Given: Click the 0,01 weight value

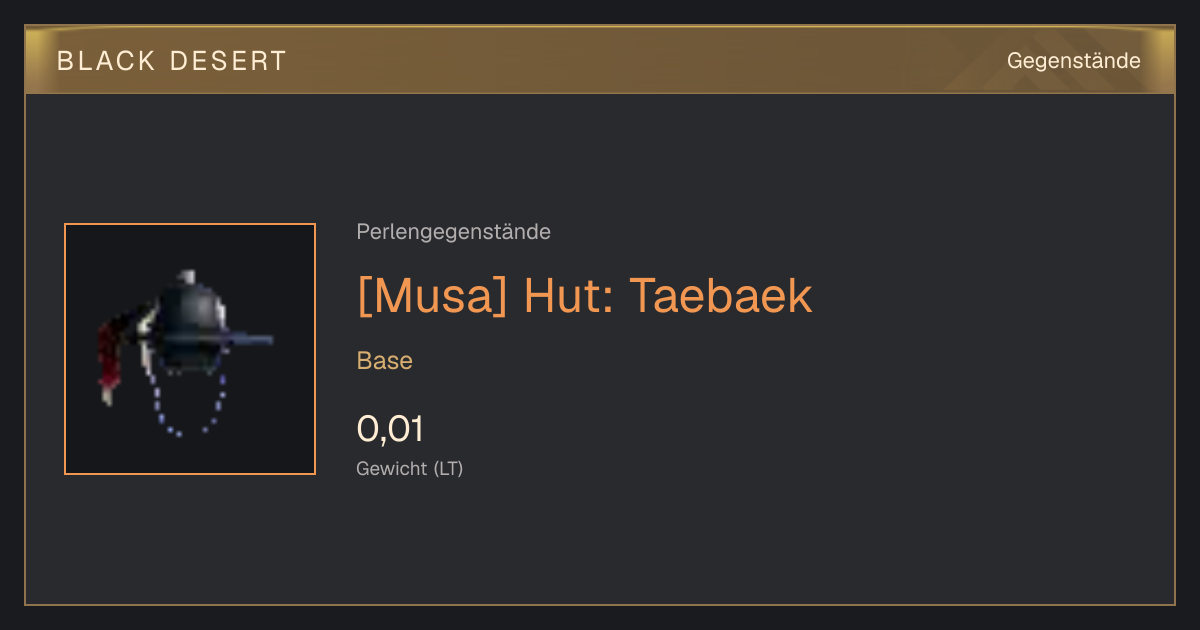Looking at the screenshot, I should (x=390, y=429).
